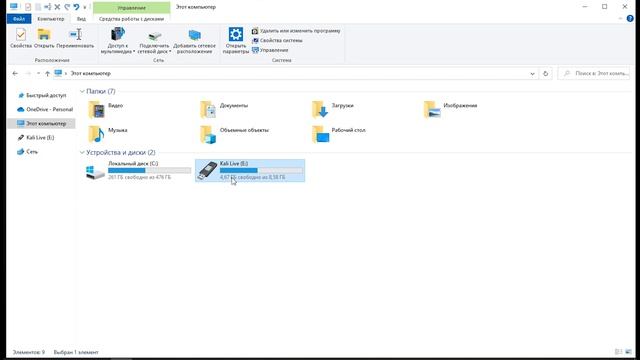640x360 pixels.
Task: Open Быстрый доступ in the sidebar
Action: click(42, 95)
